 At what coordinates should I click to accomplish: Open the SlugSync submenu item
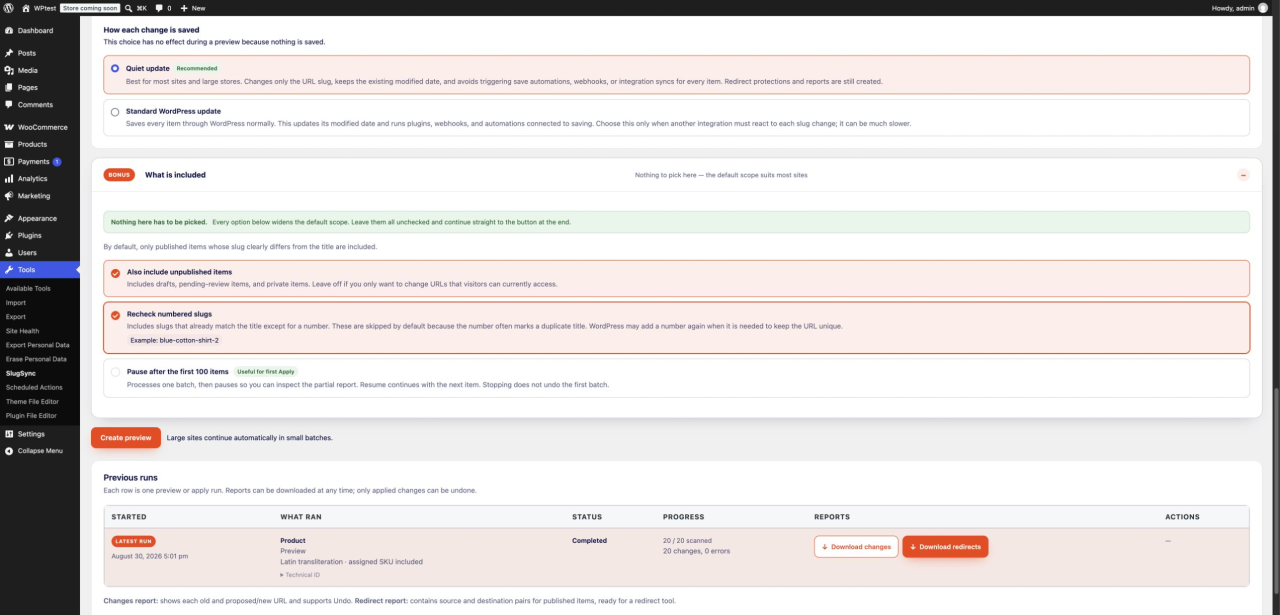[21, 373]
